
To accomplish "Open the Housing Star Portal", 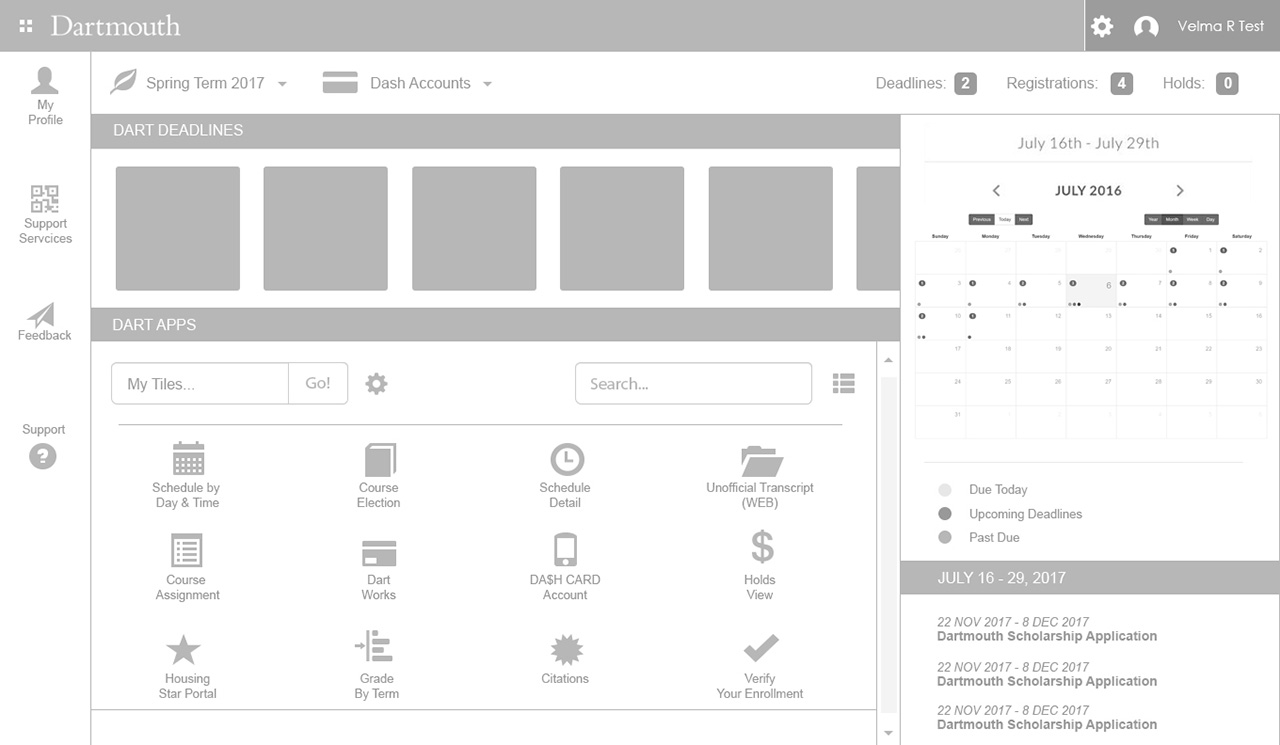I will [184, 650].
